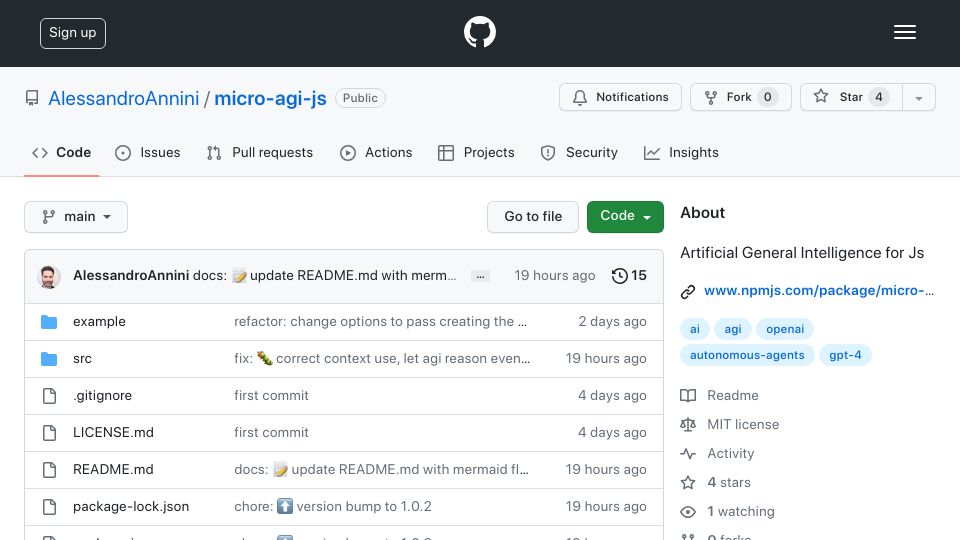This screenshot has width=960, height=540.
Task: Click the example folder icon
Action: (x=49, y=321)
